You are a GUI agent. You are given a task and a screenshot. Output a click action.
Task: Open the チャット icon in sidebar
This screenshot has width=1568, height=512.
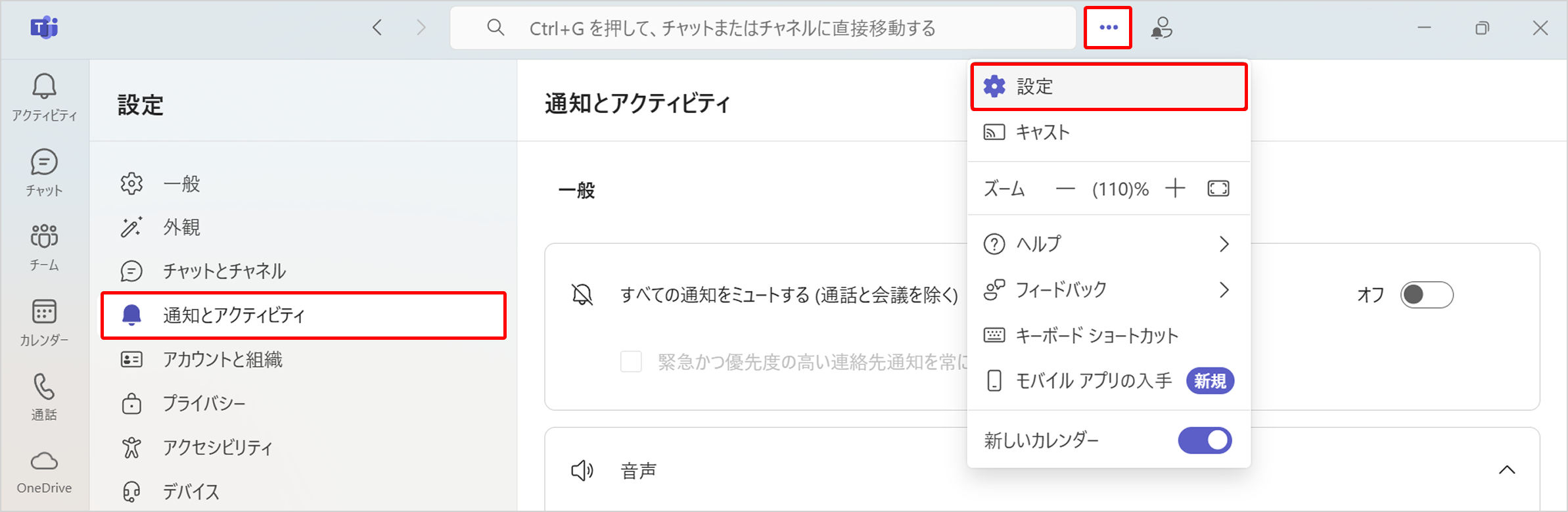(44, 172)
